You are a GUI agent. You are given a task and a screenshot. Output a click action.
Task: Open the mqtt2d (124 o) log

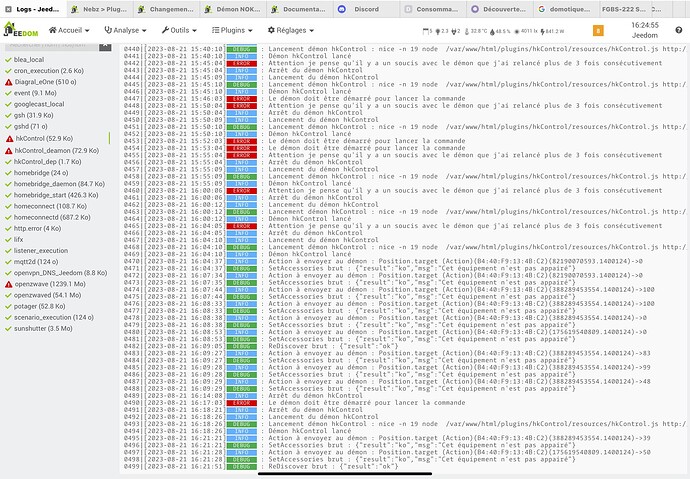[32, 262]
